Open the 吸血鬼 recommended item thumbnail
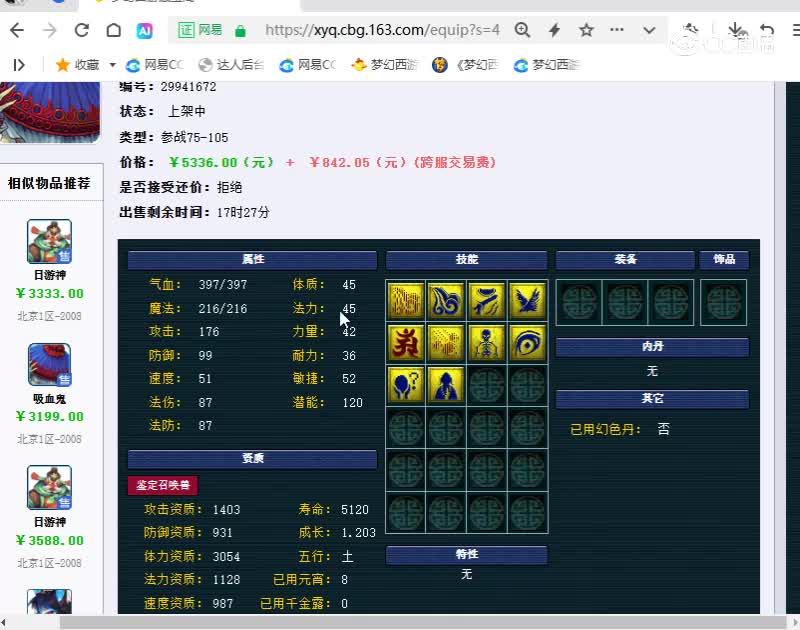 tap(49, 365)
